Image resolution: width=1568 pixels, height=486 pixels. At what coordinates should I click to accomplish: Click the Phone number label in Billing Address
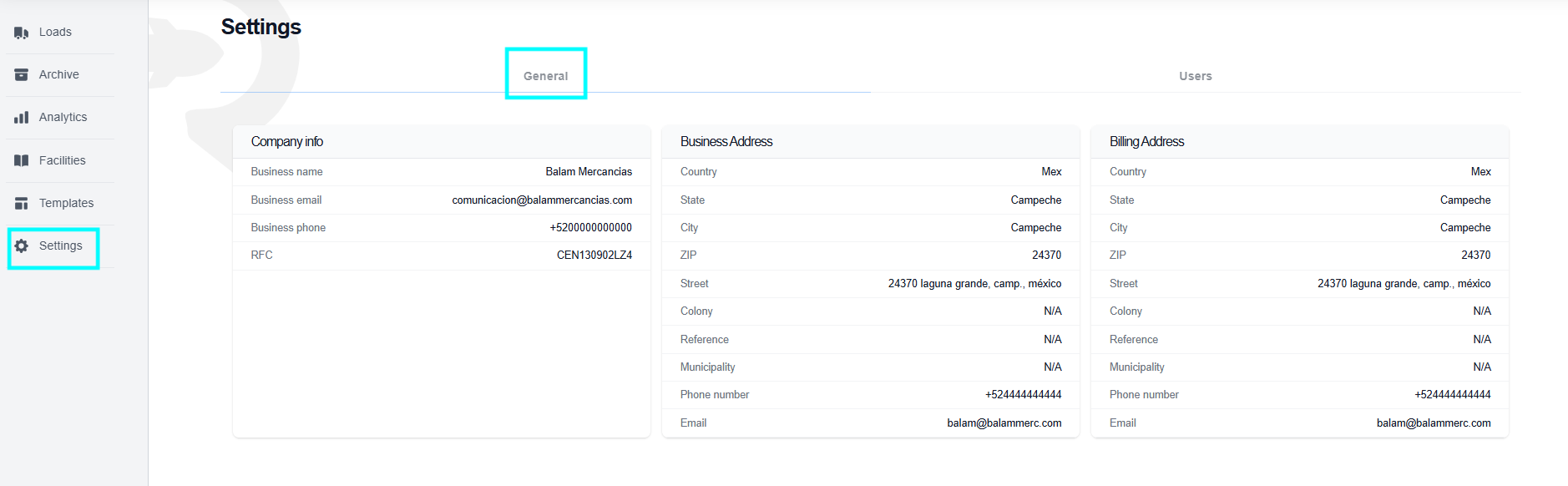click(1144, 395)
